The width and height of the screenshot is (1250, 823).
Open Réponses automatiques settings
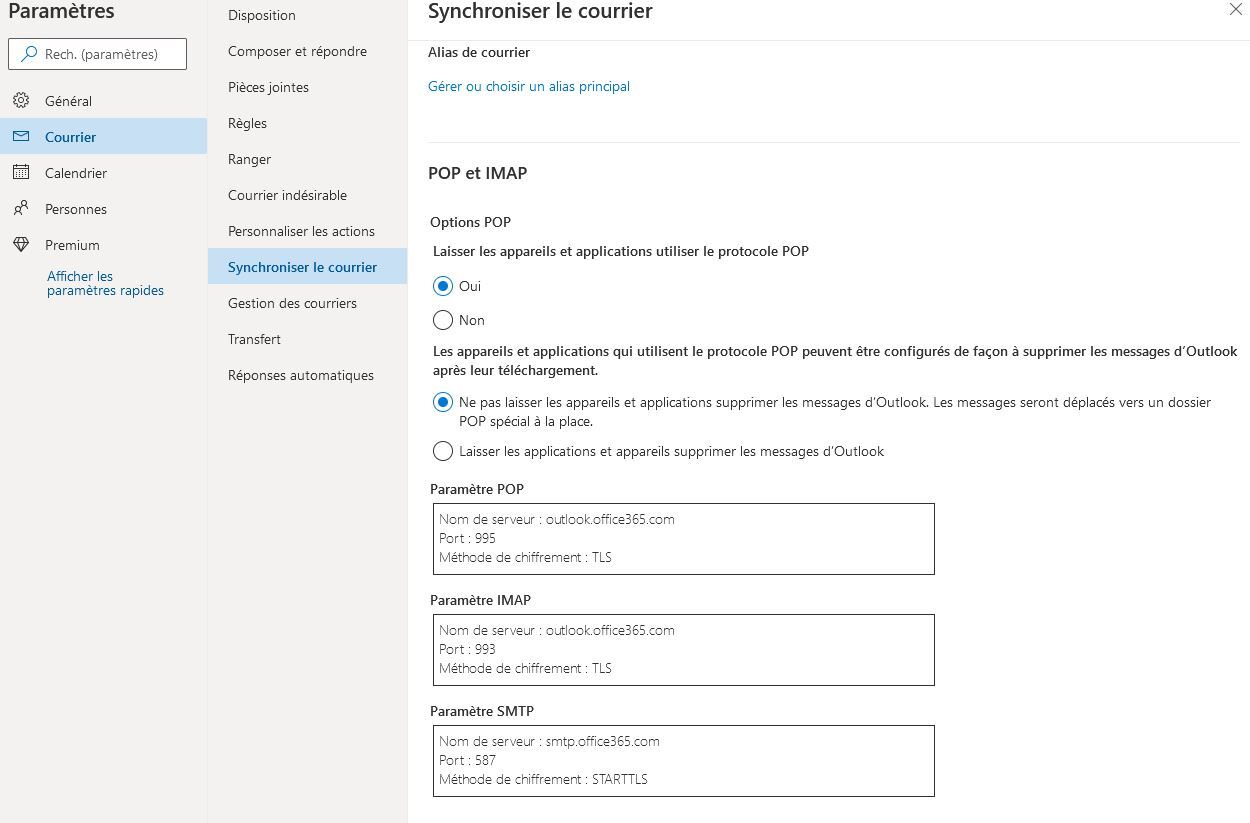[300, 375]
